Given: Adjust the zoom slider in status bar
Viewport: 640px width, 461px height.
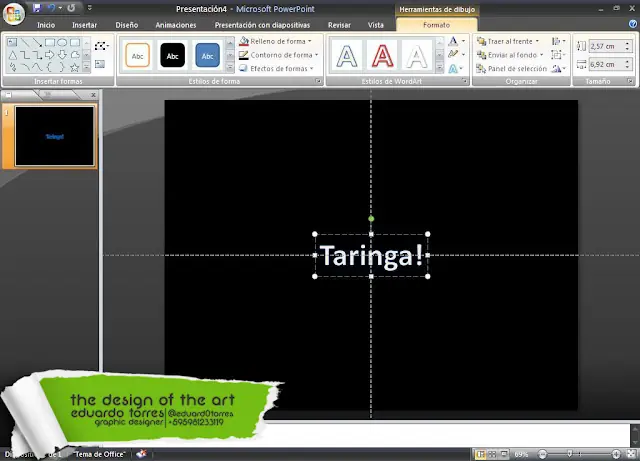Looking at the screenshot, I should click(x=571, y=454).
